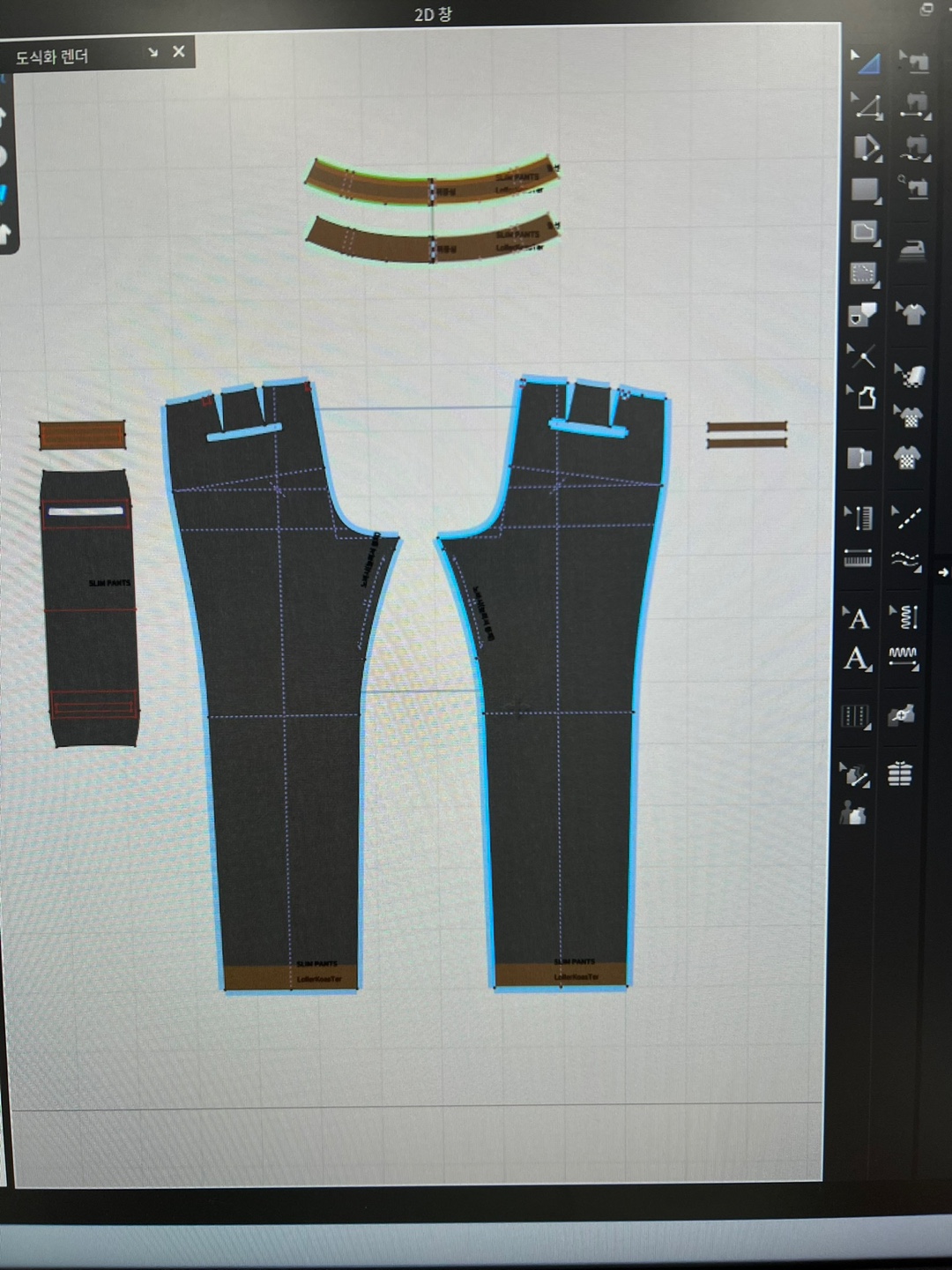952x1270 pixels.
Task: Close the 도식화 렌더 panel
Action: pos(179,52)
